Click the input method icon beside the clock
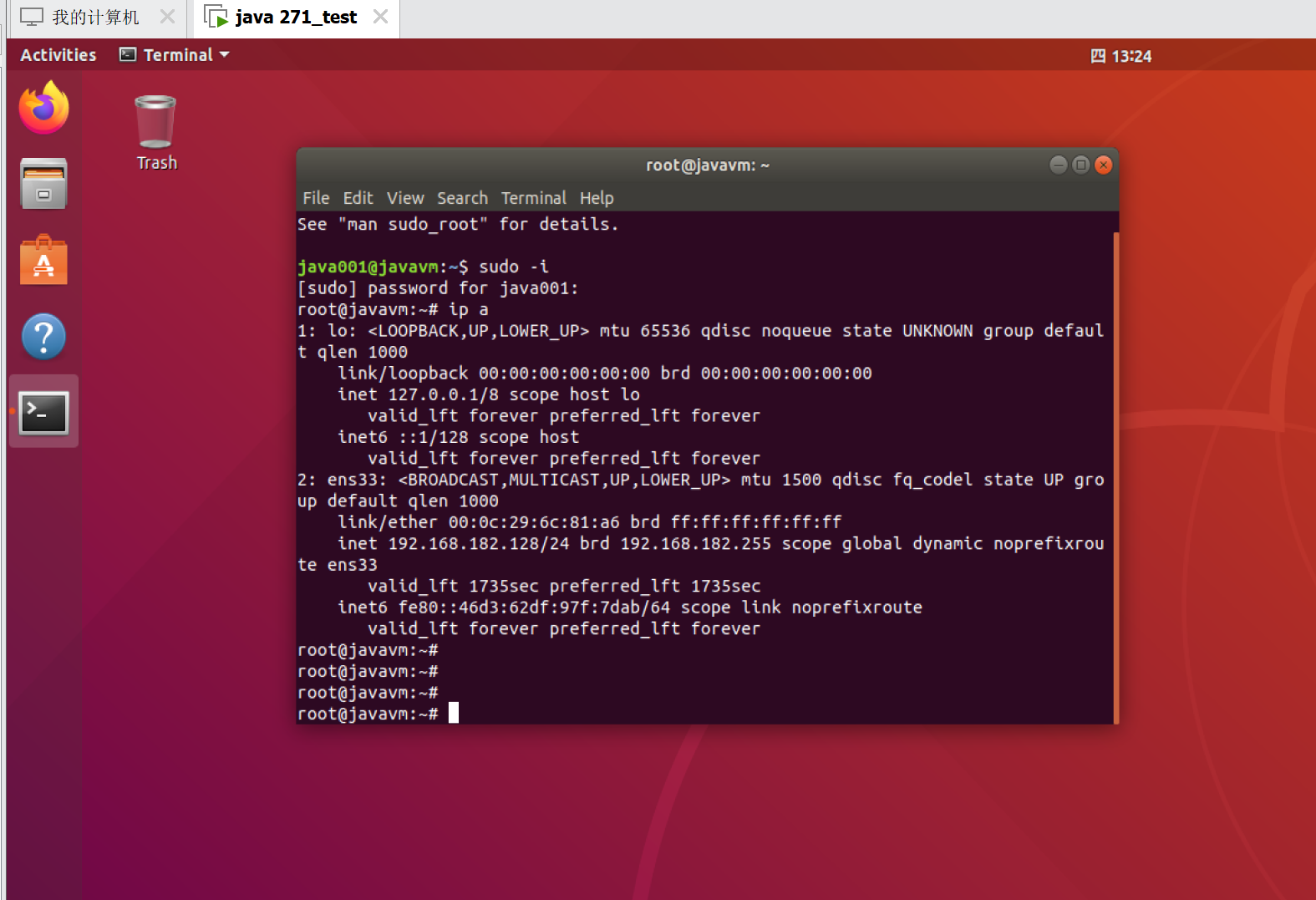The width and height of the screenshot is (1316, 900). pyautogui.click(x=1098, y=56)
